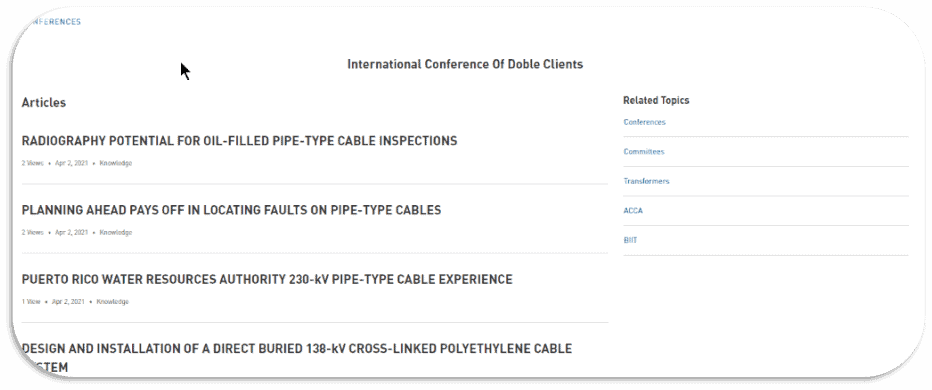This screenshot has height=390, width=932.
Task: Click the International Conference Of Doble Clients heading
Action: point(465,64)
